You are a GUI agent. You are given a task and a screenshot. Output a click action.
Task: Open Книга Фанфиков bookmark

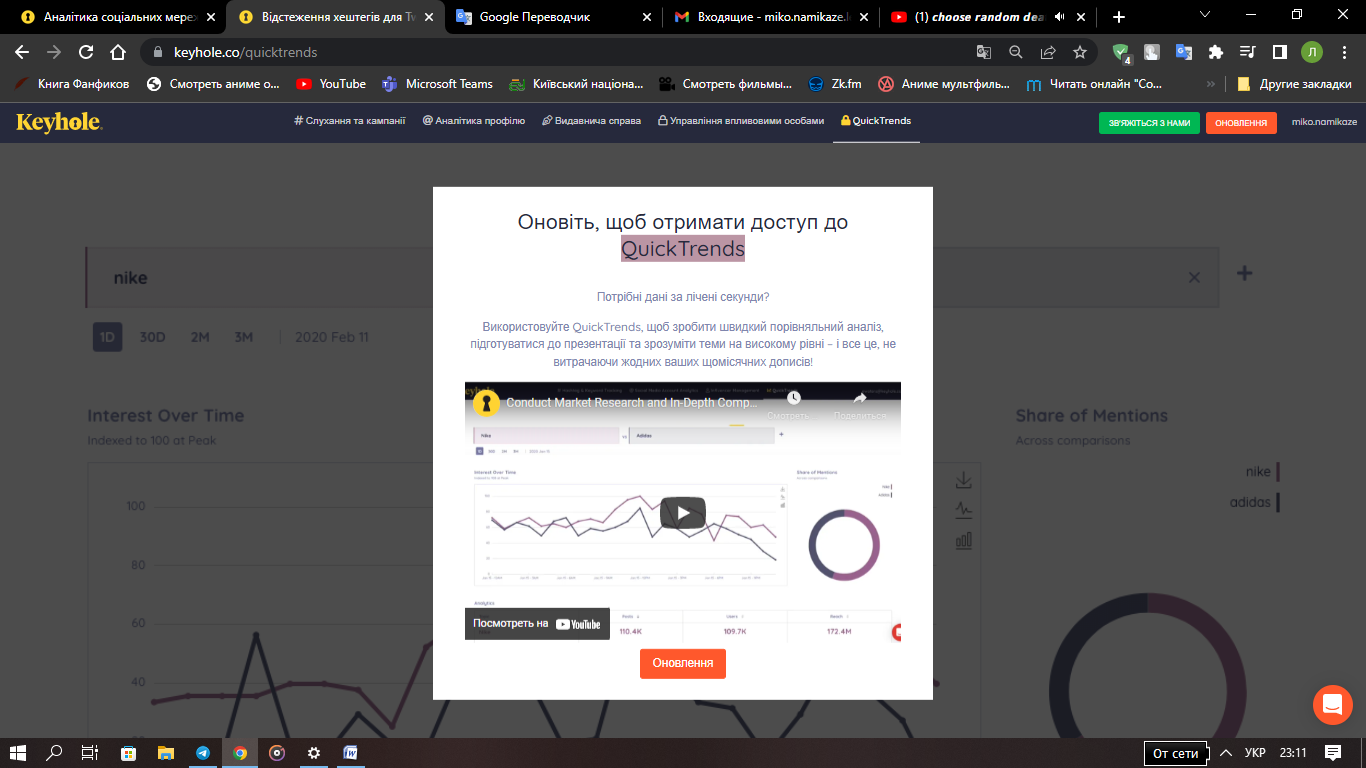click(x=70, y=84)
